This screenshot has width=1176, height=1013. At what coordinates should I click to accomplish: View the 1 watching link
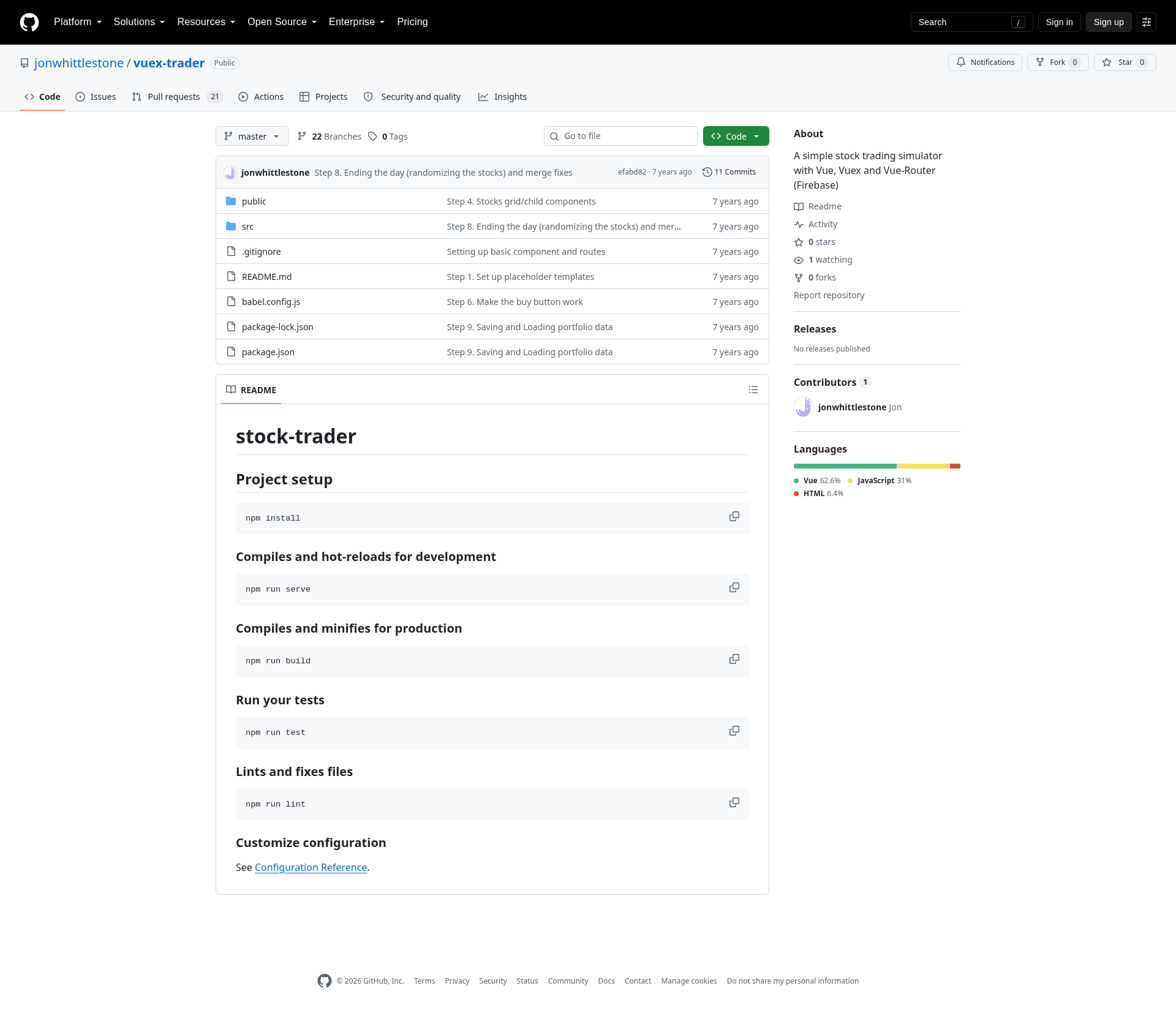[x=823, y=260]
